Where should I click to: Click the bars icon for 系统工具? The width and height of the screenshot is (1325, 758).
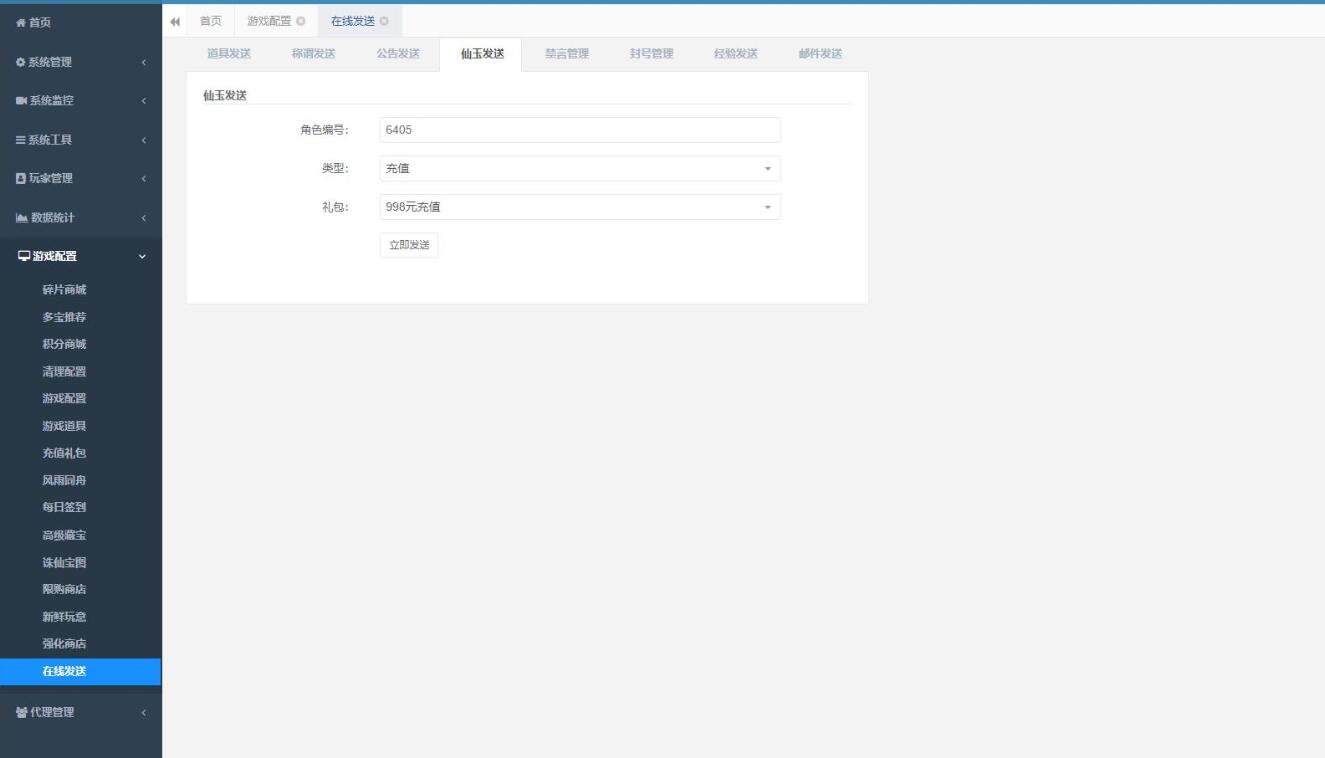tap(21, 140)
